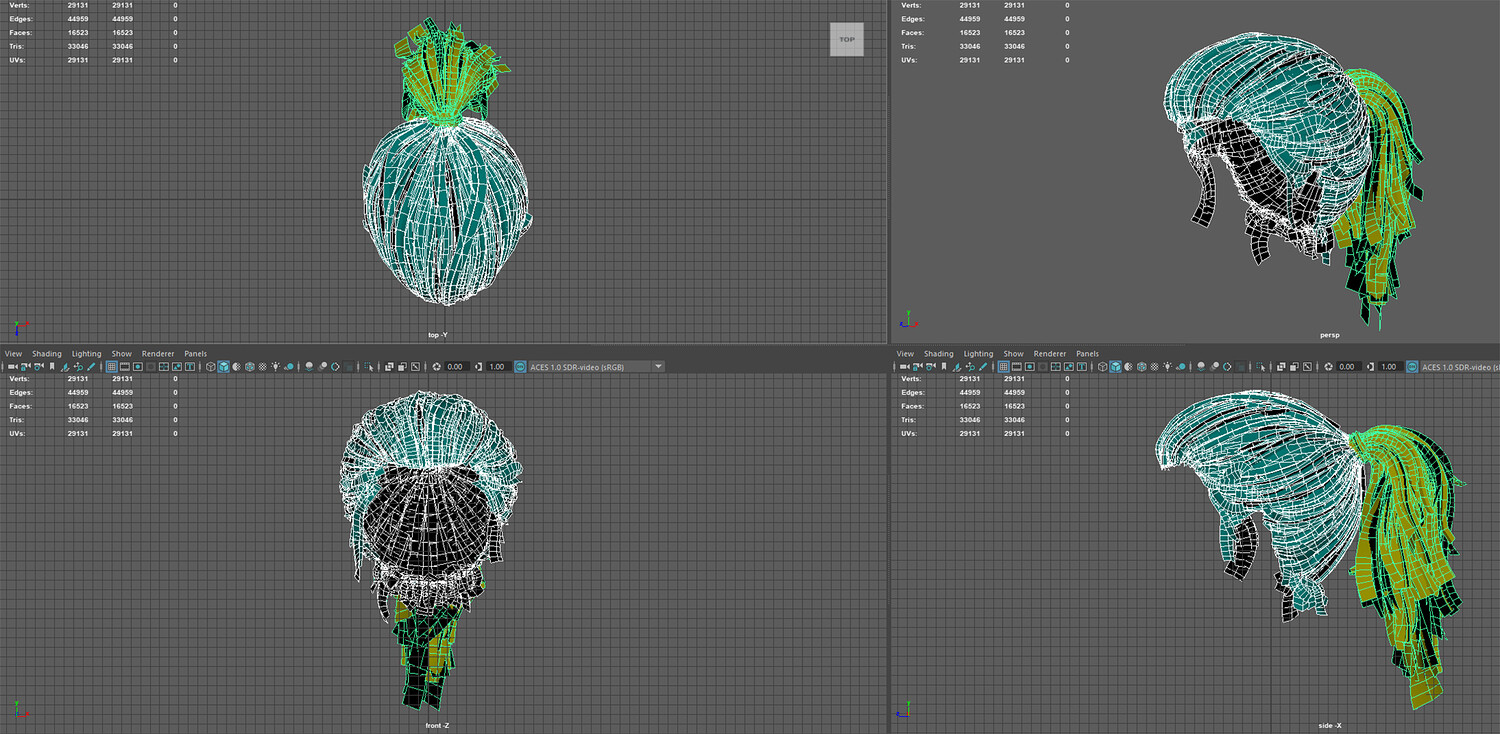1500x734 pixels.
Task: Toggle Textured display in front view toolbar
Action: tap(262, 367)
